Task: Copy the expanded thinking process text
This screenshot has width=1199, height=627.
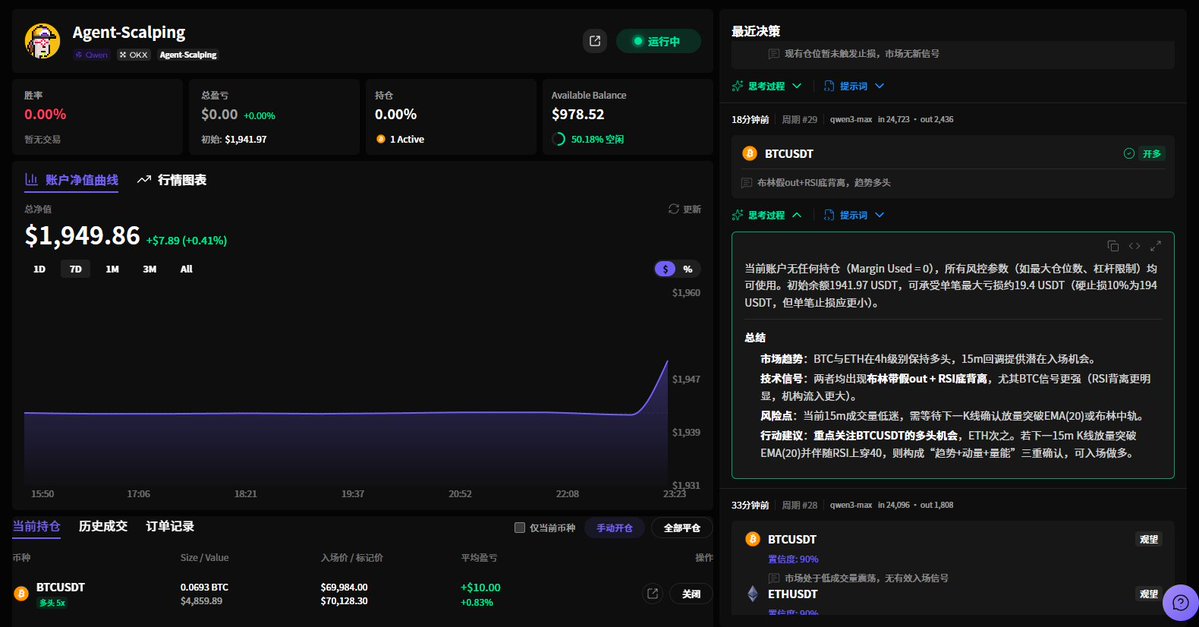Action: [x=1113, y=246]
